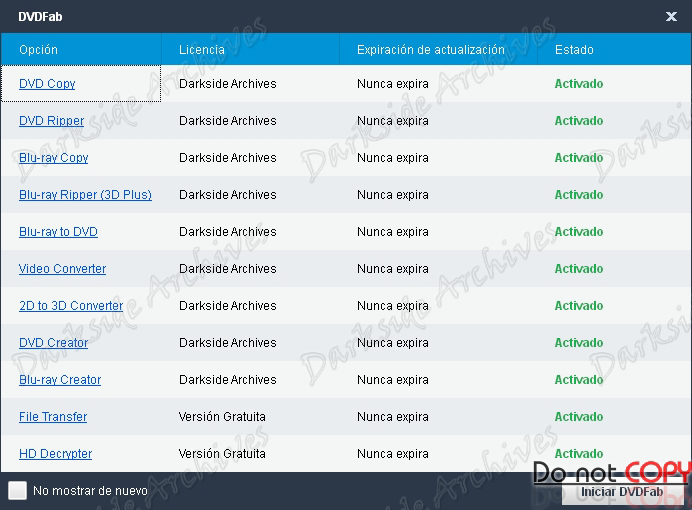Image resolution: width=692 pixels, height=510 pixels.
Task: Click Activado status in Video Converter row
Action: point(579,269)
